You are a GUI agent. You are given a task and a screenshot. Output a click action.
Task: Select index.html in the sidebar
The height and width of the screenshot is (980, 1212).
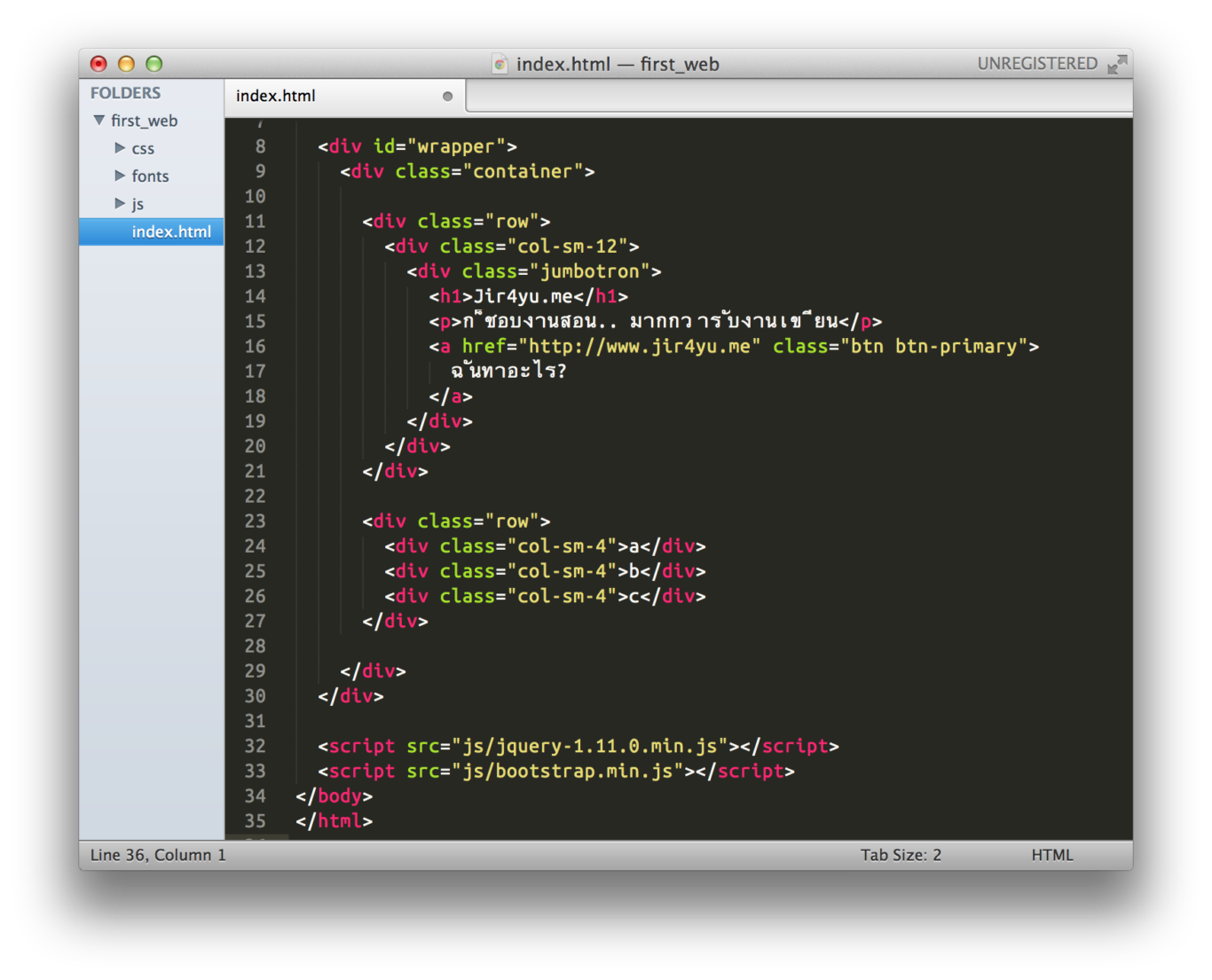tap(152, 231)
